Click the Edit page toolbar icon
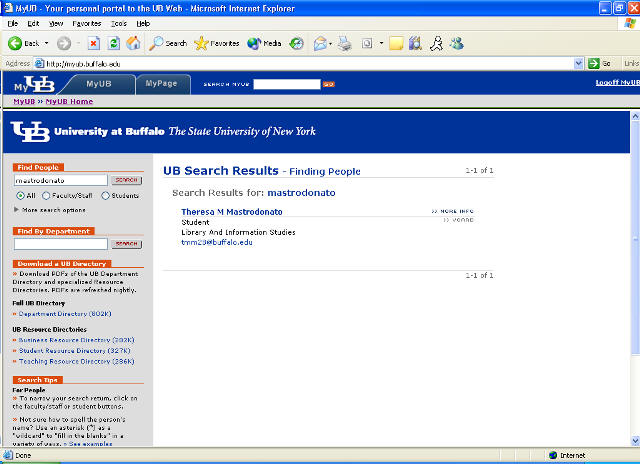640x464 pixels. click(367, 43)
